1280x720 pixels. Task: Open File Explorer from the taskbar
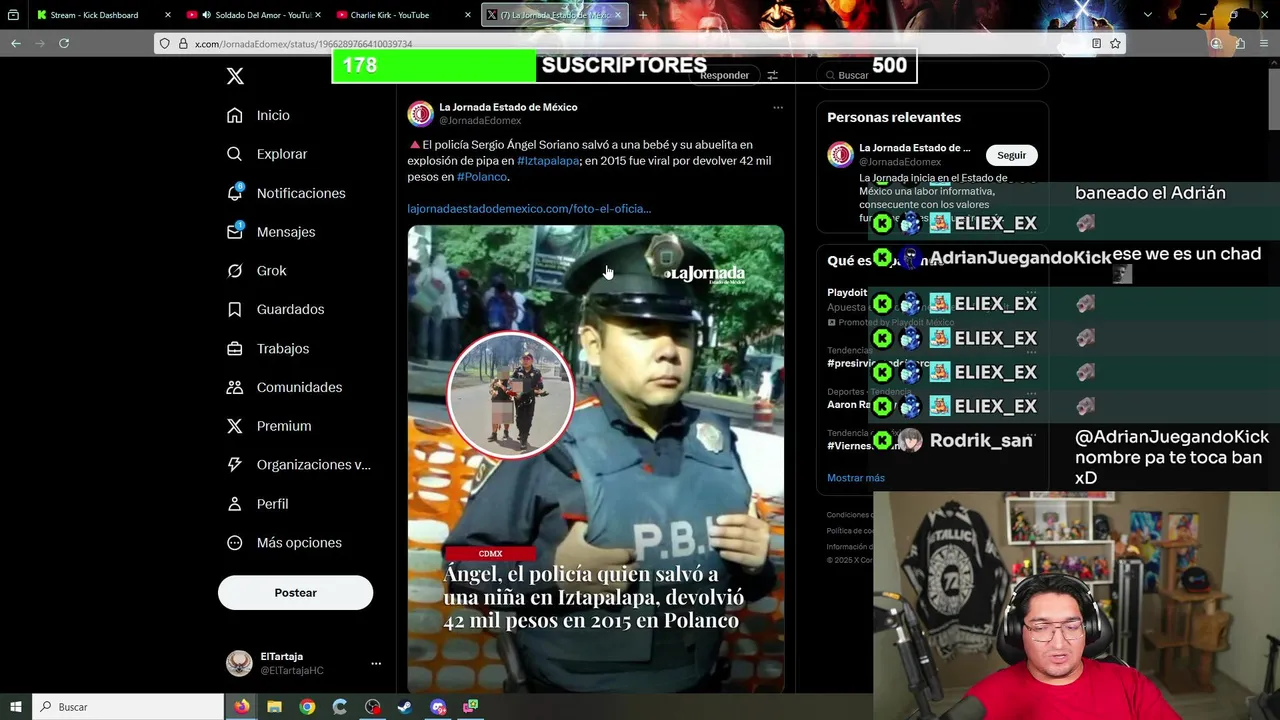[x=274, y=707]
